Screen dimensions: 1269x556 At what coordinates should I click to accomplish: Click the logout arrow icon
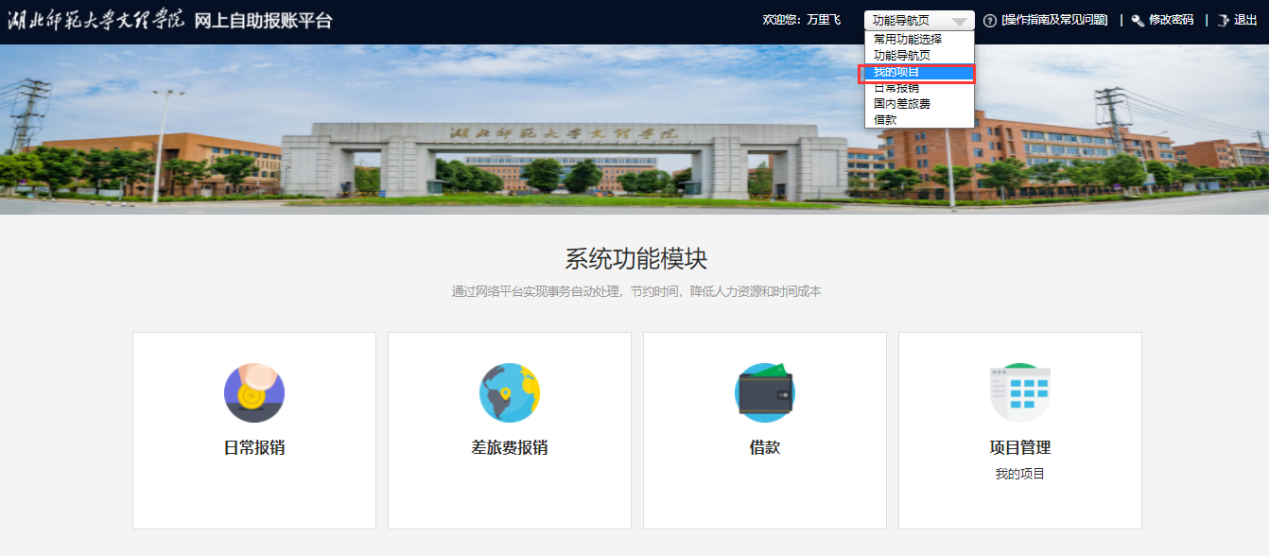pos(1222,20)
